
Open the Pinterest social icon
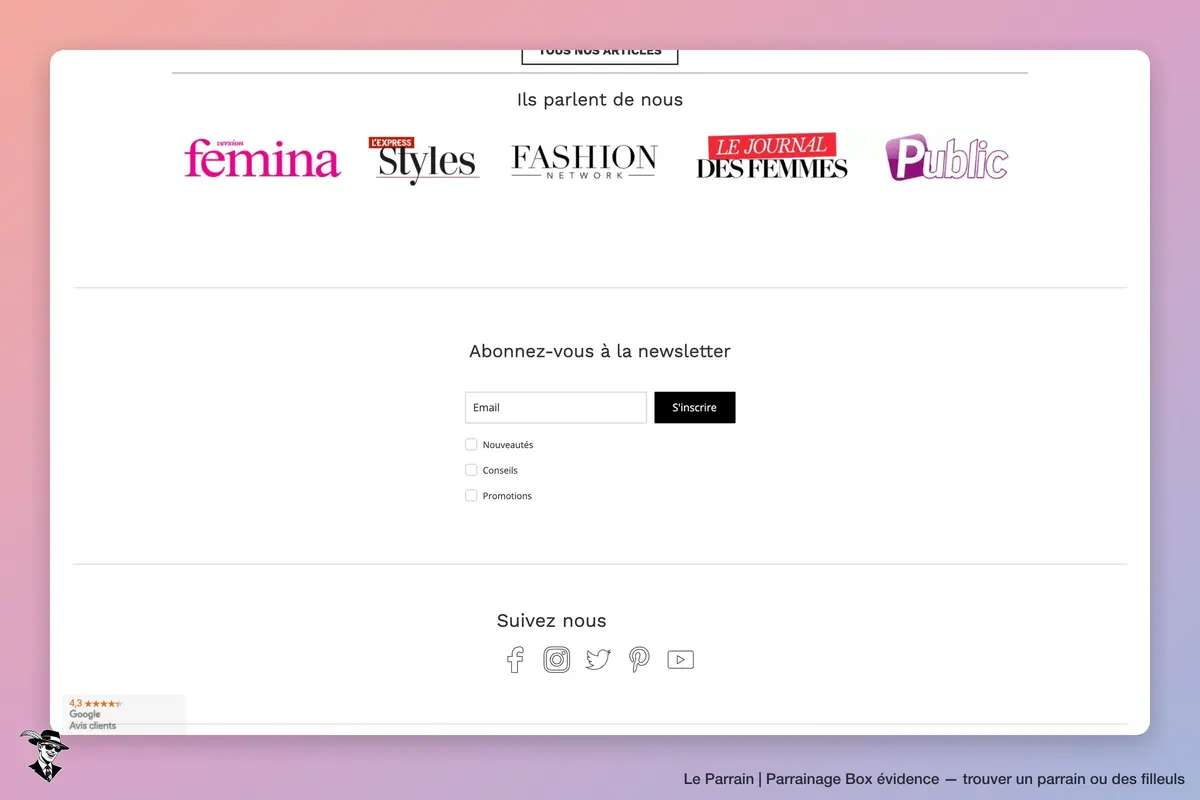click(x=639, y=660)
